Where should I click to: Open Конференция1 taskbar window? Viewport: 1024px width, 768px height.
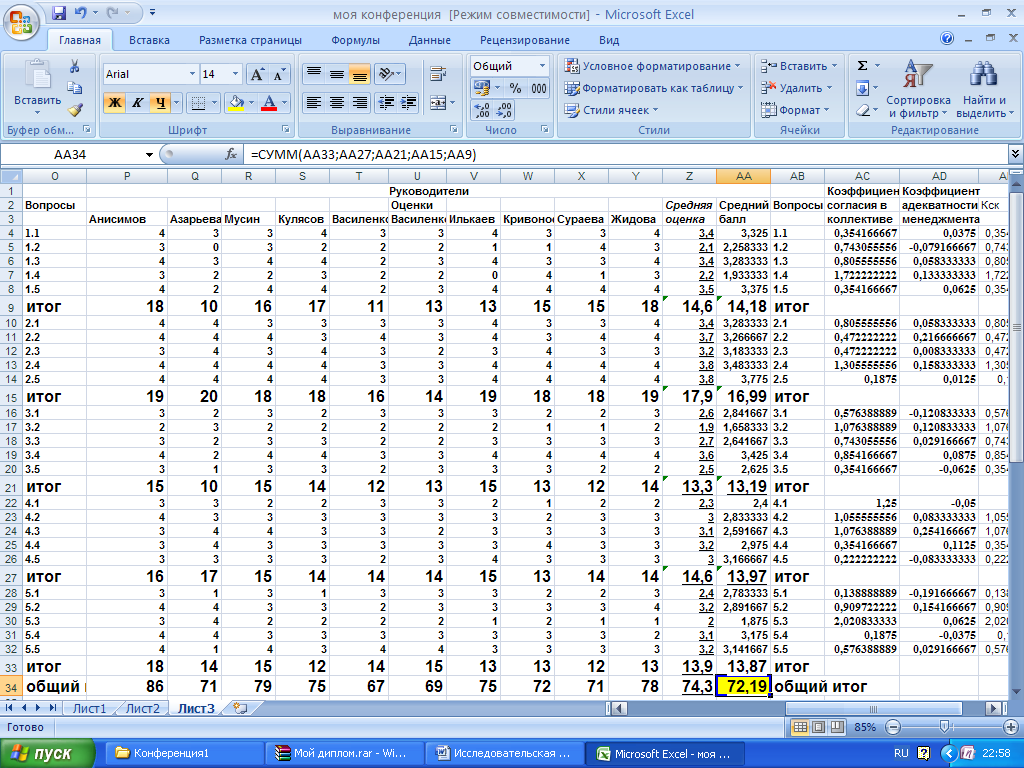point(184,753)
